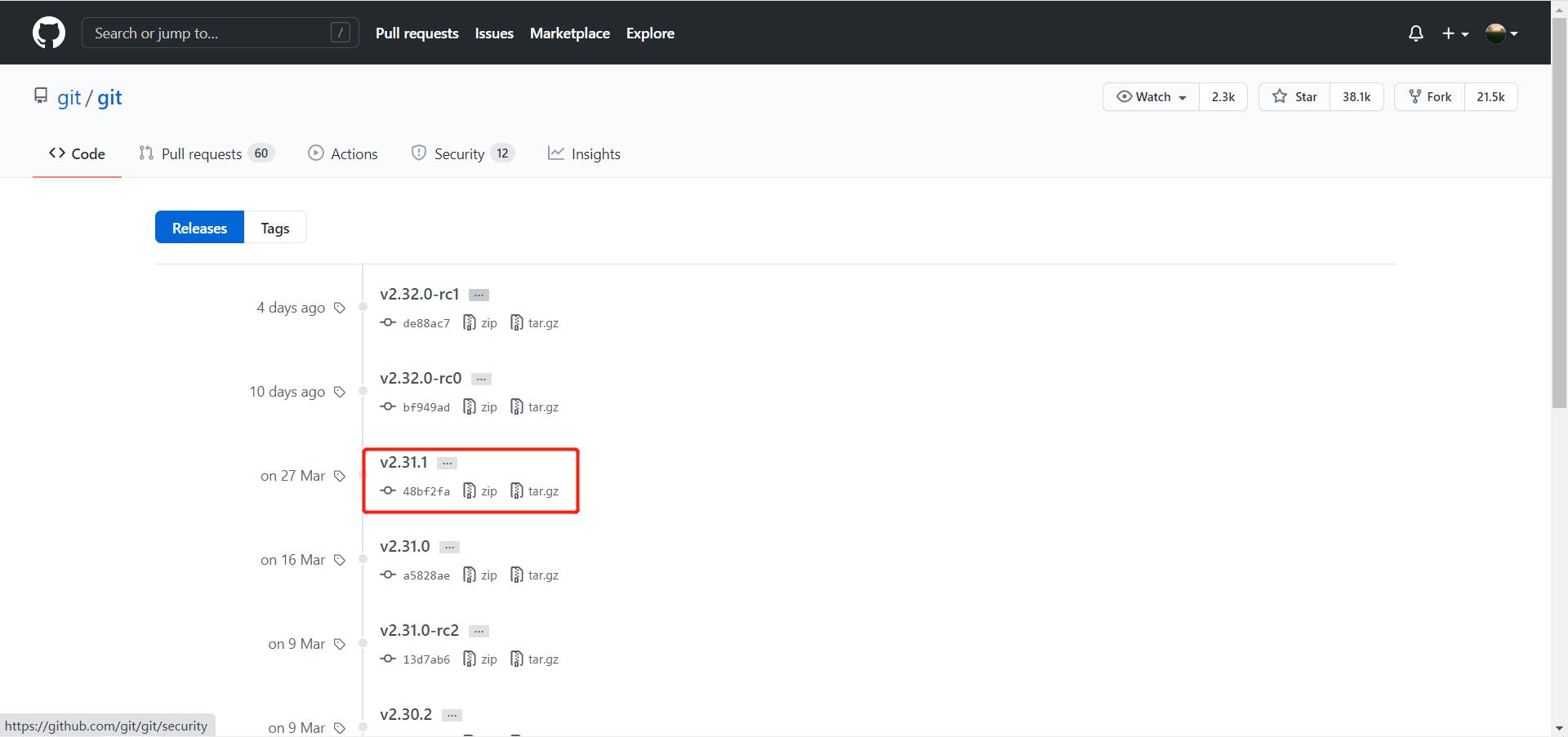Click the scrollbar down arrow
Viewport: 1568px width, 737px height.
pyautogui.click(x=1559, y=728)
